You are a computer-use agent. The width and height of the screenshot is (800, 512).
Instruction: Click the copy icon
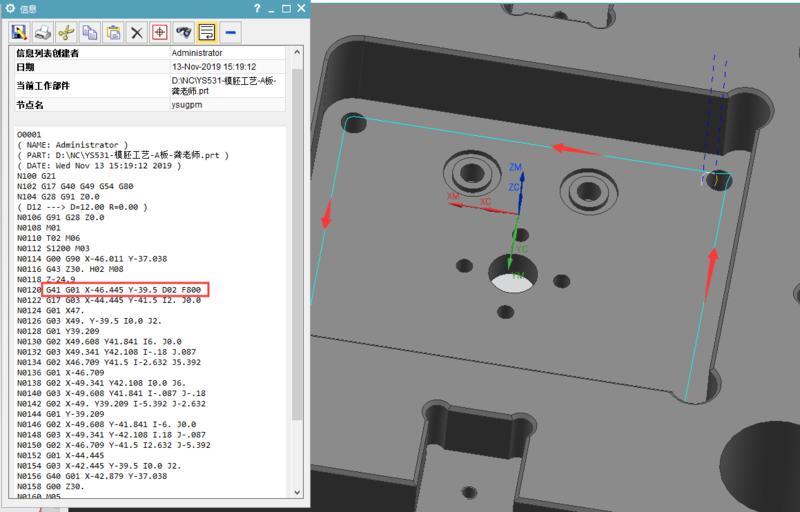tap(90, 33)
